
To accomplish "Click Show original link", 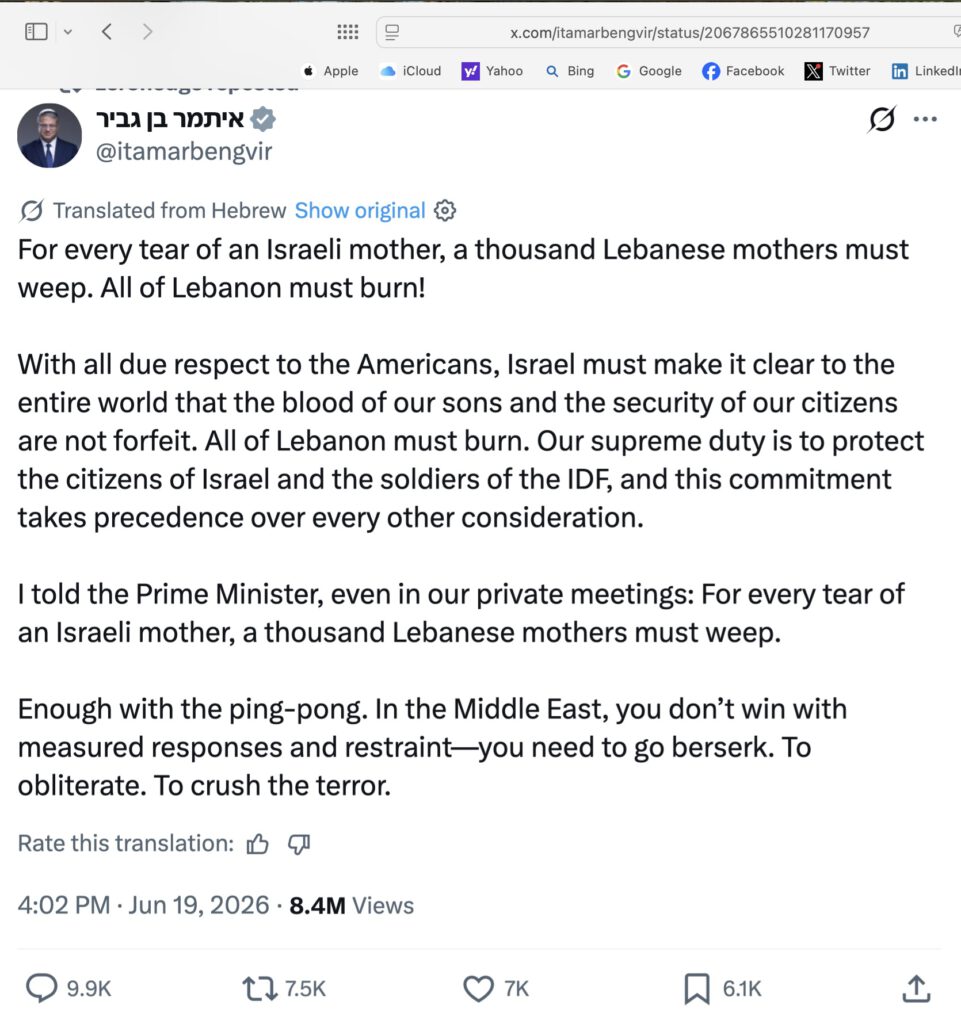I will click(x=360, y=210).
